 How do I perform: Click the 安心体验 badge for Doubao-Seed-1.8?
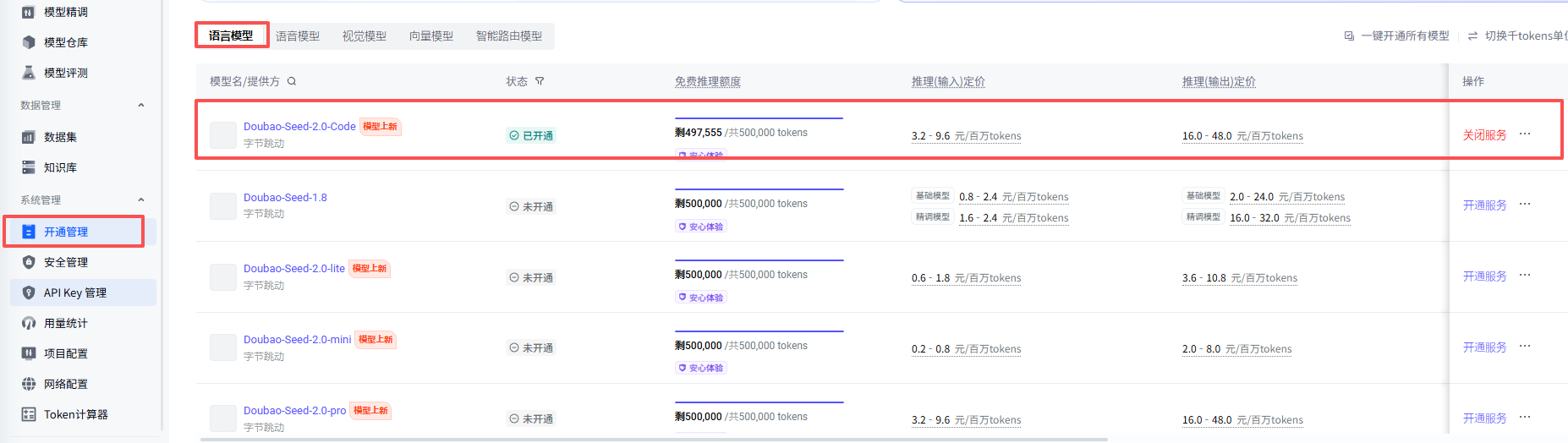701,227
